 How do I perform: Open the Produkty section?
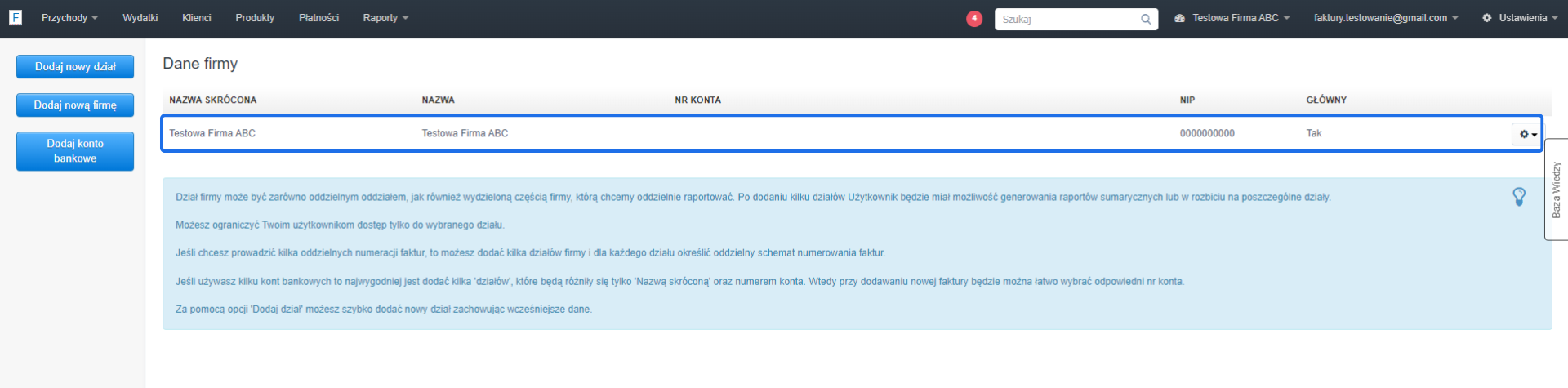255,18
